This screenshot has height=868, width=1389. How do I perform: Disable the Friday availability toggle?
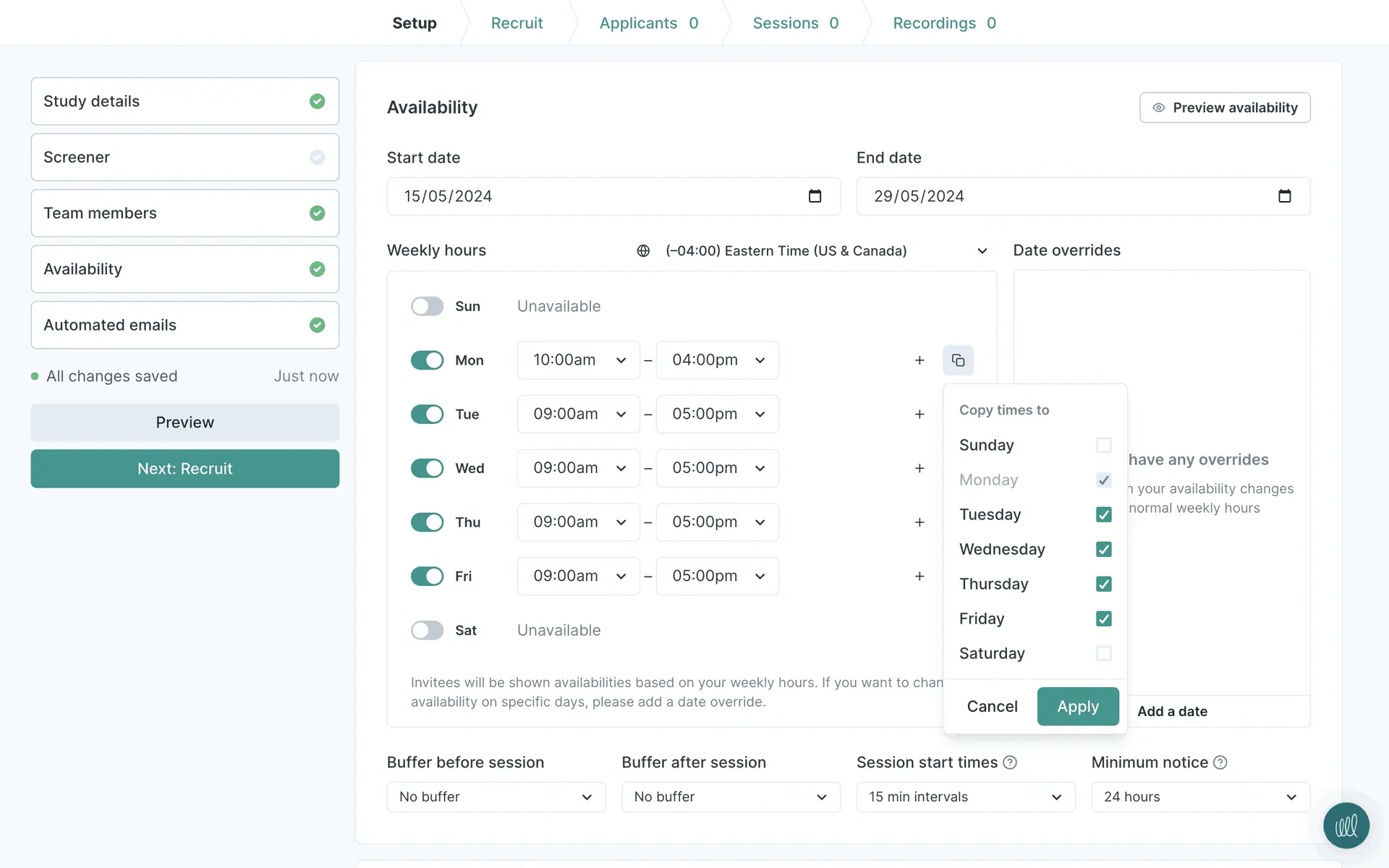tap(427, 576)
